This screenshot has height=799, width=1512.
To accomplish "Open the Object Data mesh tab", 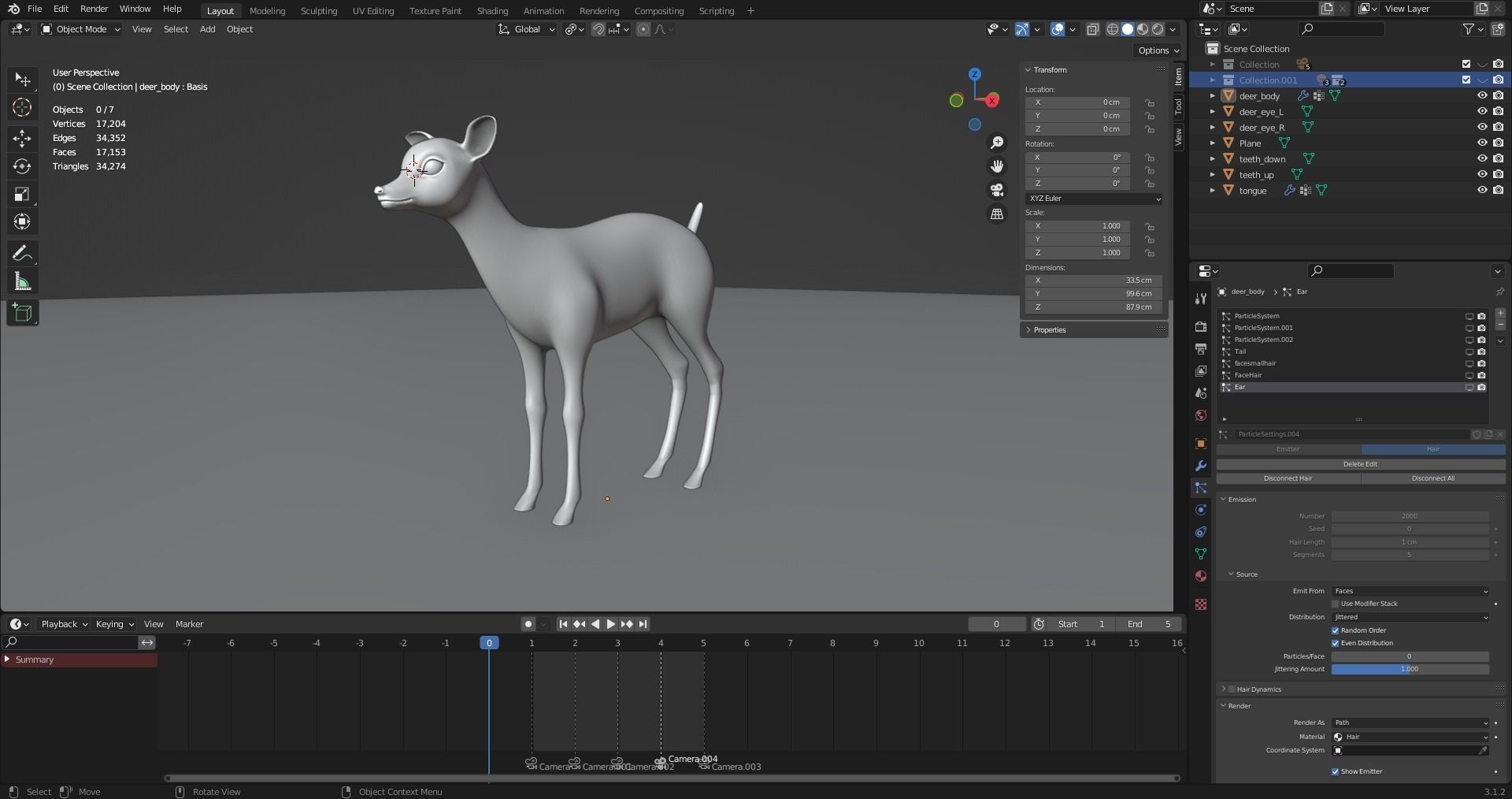I will point(1201,554).
